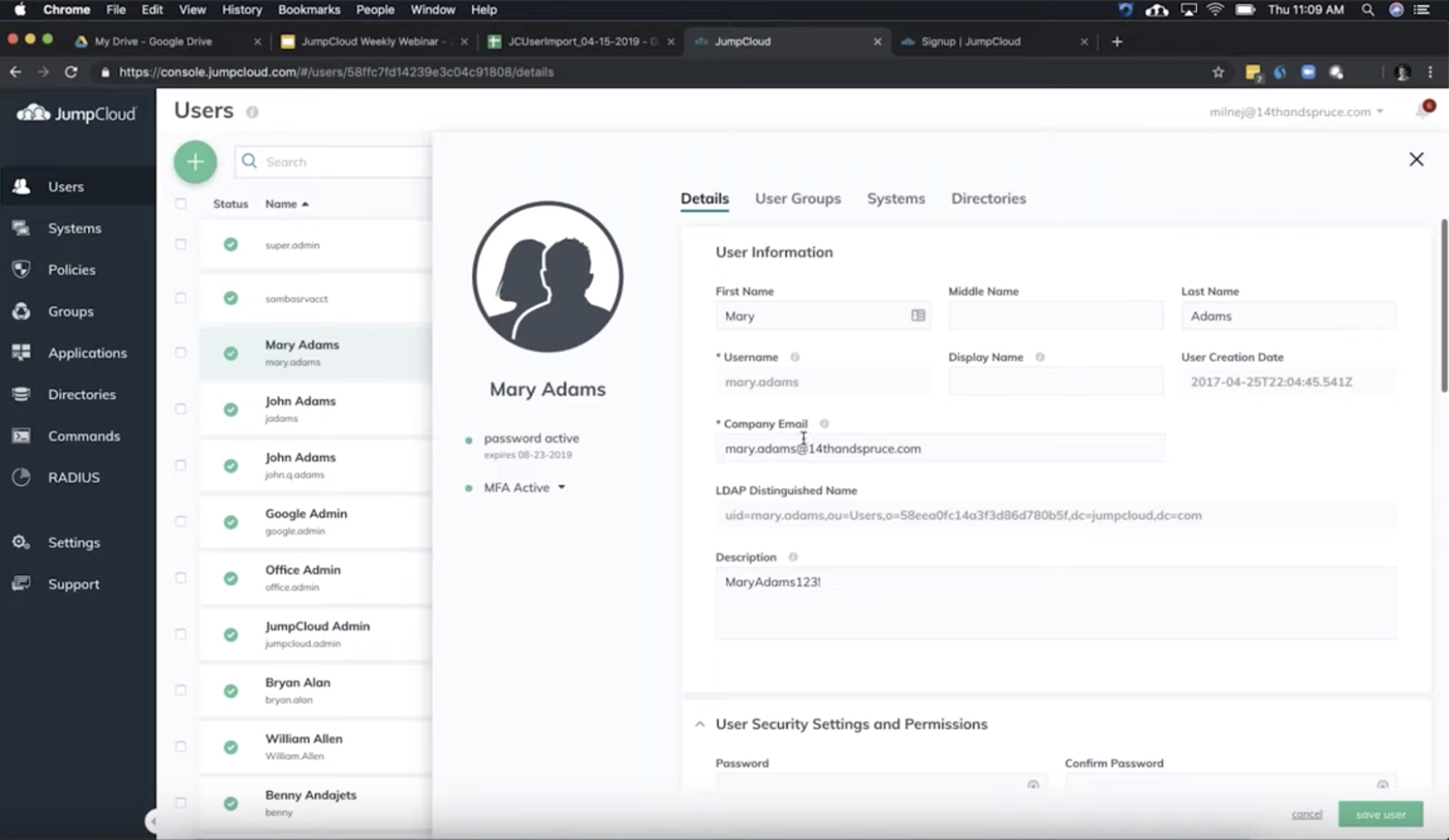Check the Google Admin row checkbox
The height and width of the screenshot is (840, 1449).
pyautogui.click(x=181, y=521)
